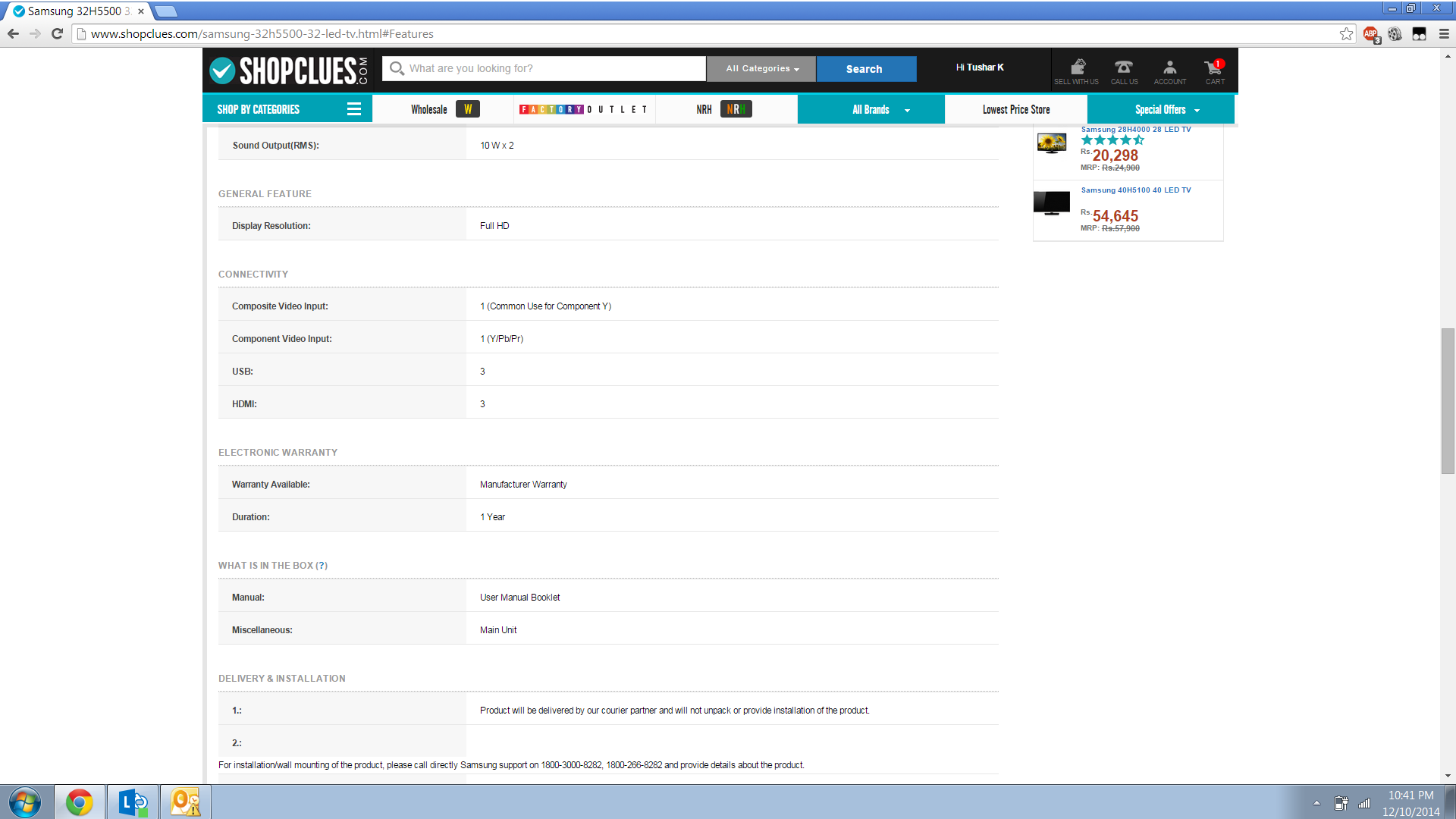Open the Chrome hamburger menu
This screenshot has height=819, width=1456.
point(1444,34)
